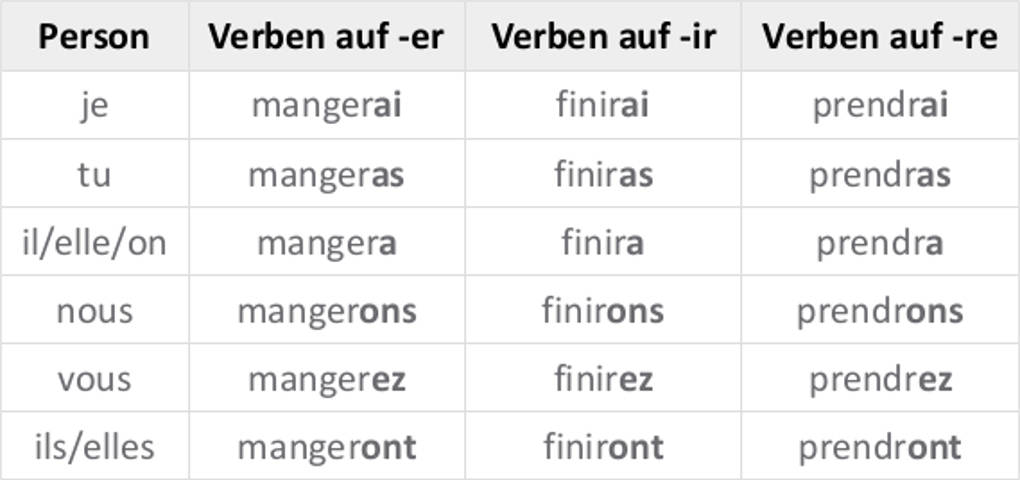Click the cell reading 'finirons'
Viewport: 1020px width, 480px height.
(x=602, y=311)
